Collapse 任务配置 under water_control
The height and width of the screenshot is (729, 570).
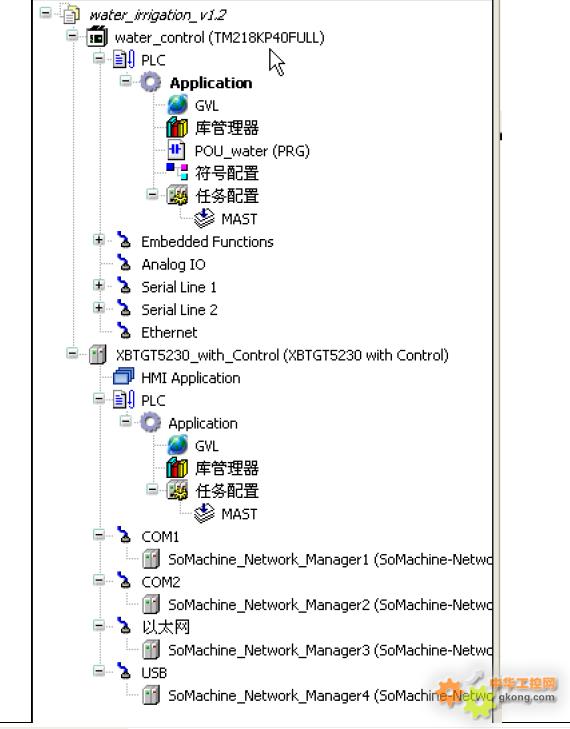(x=152, y=194)
